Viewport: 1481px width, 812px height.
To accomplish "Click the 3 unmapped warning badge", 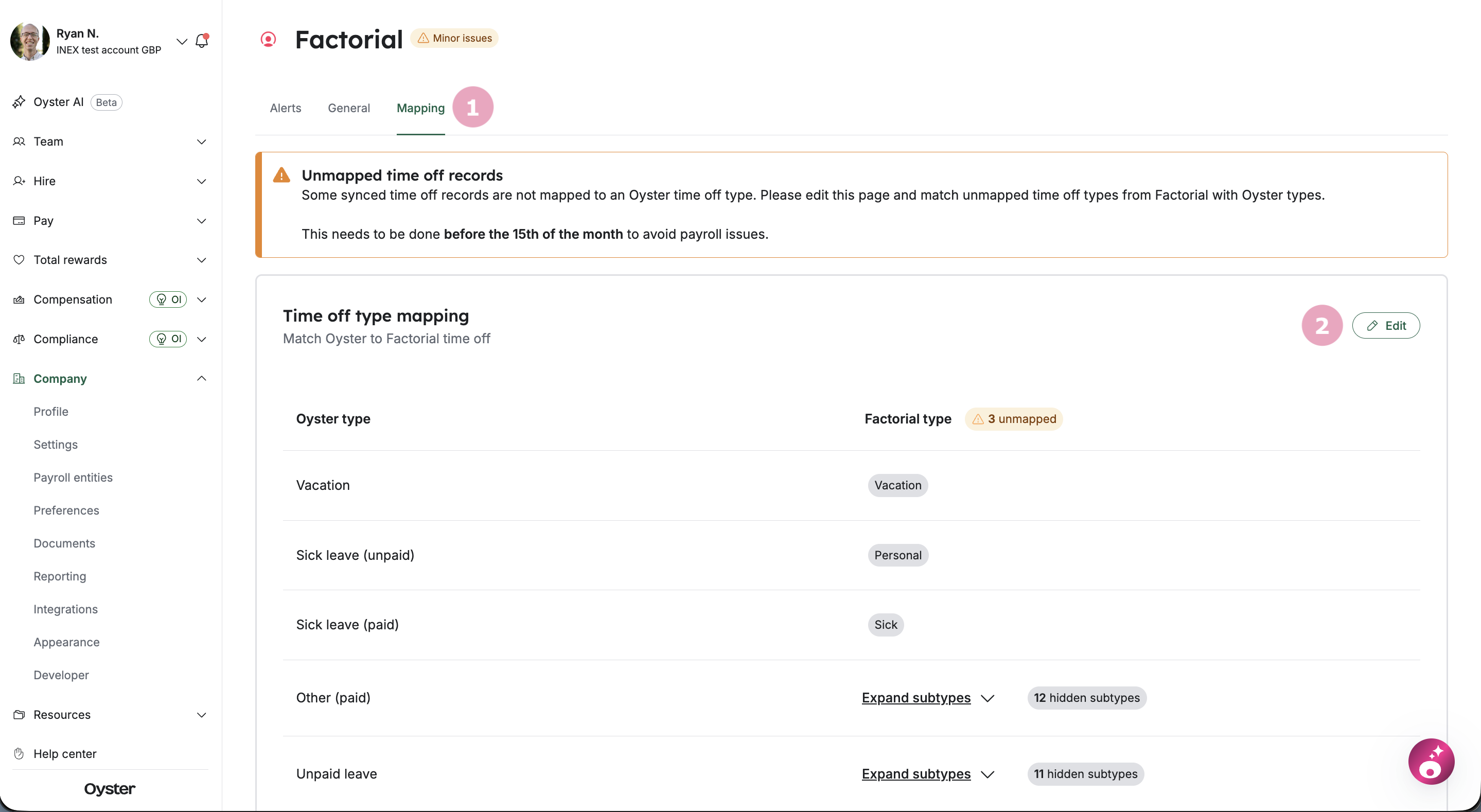I will (x=1014, y=419).
